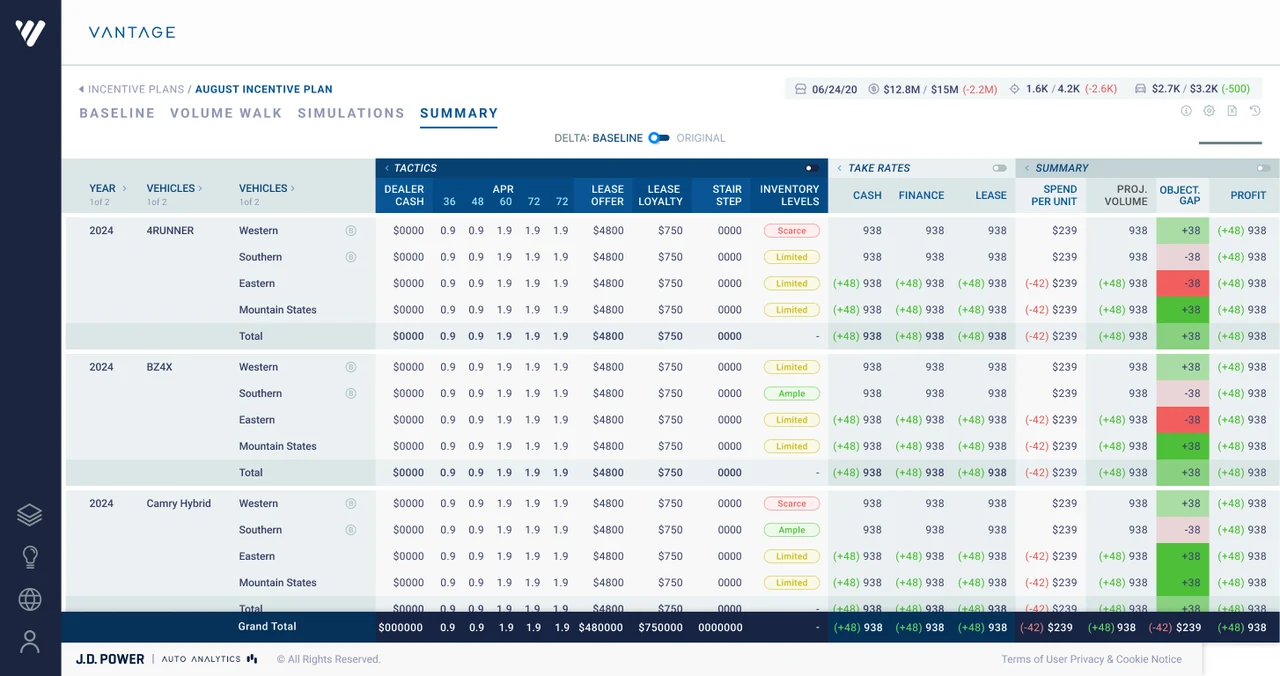Switch to the Volume Walk tab
The image size is (1280, 676).
pyautogui.click(x=226, y=113)
